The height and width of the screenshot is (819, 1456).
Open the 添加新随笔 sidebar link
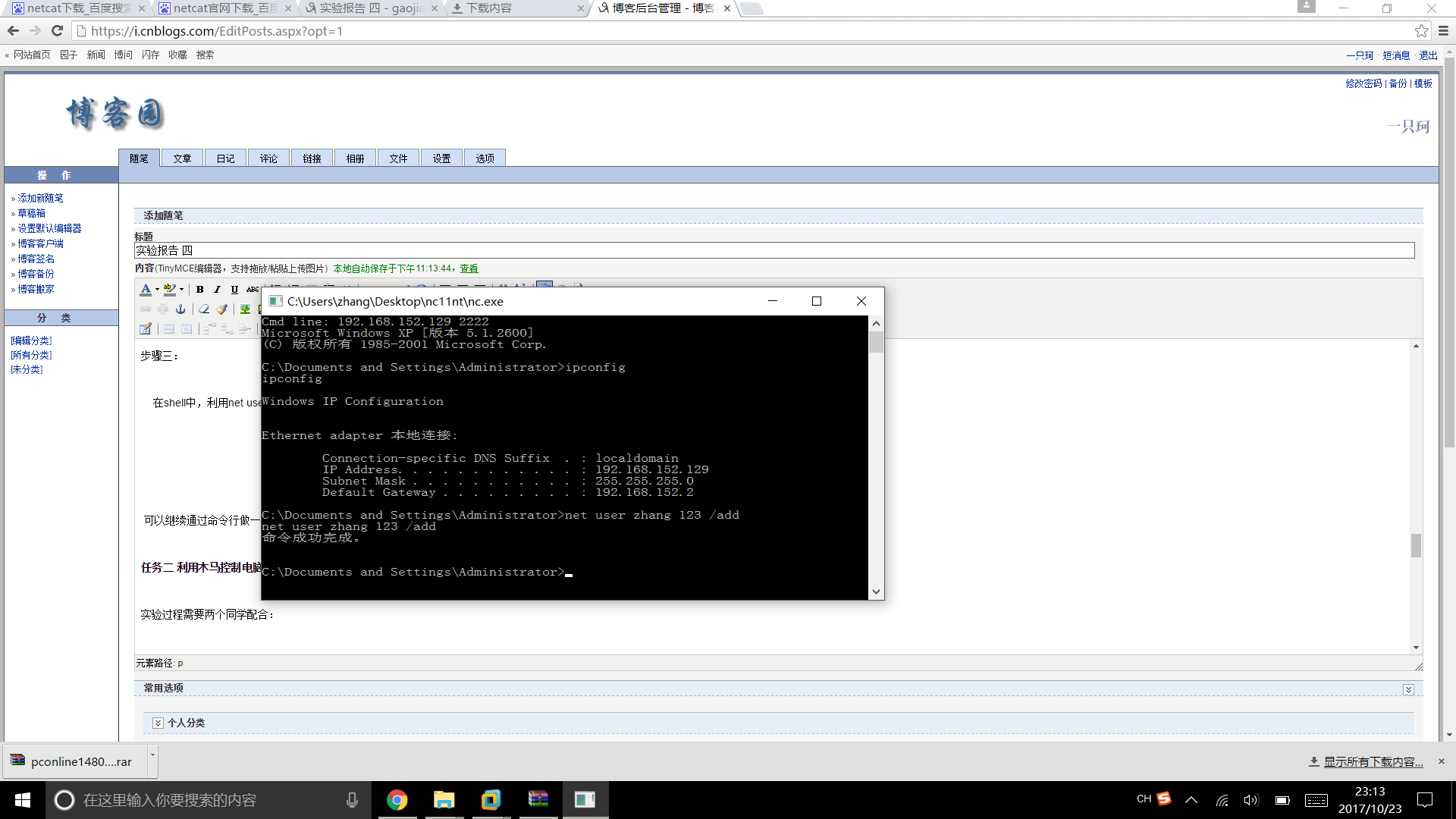tap(40, 198)
